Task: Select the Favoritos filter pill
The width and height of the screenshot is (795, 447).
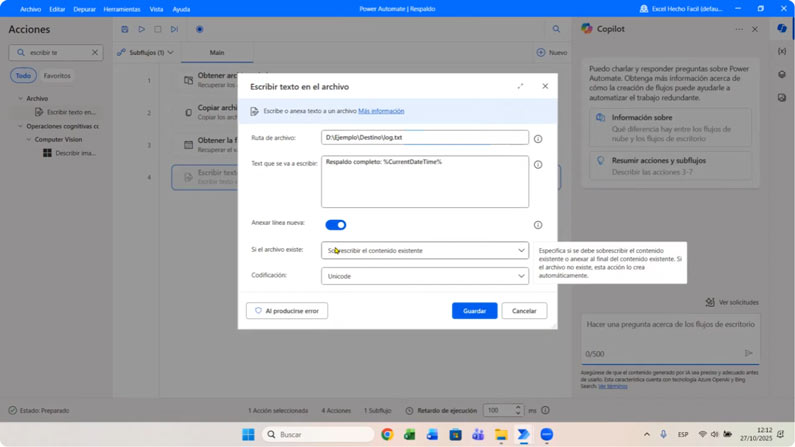Action: [x=57, y=76]
